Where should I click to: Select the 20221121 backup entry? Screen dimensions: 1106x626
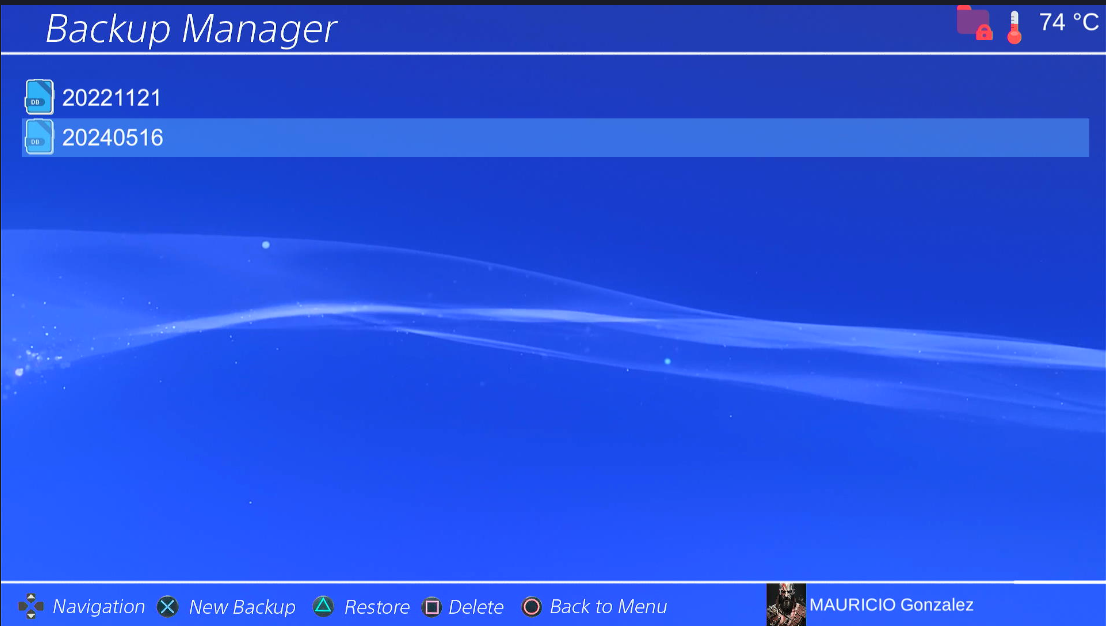(x=111, y=98)
